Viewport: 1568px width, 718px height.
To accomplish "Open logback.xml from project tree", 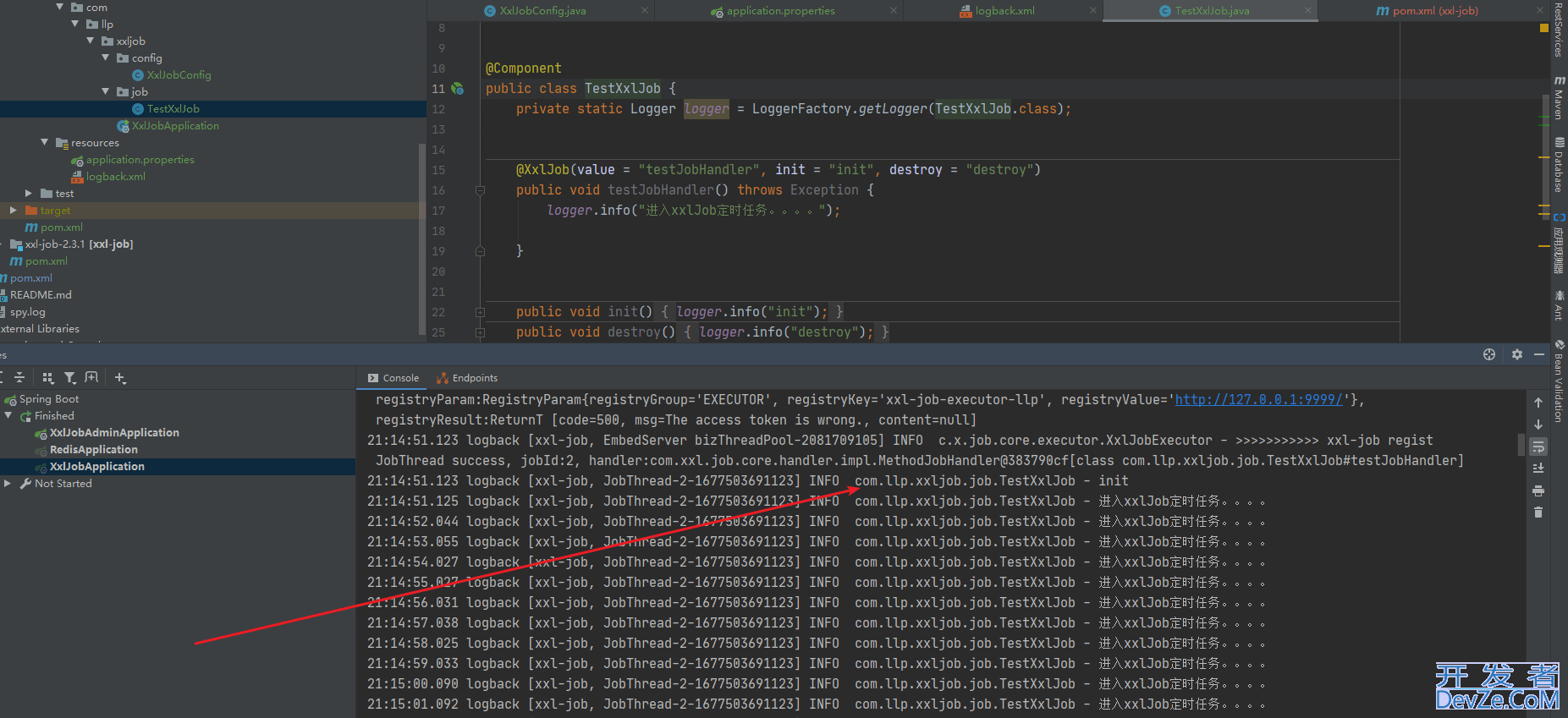I will coord(115,176).
